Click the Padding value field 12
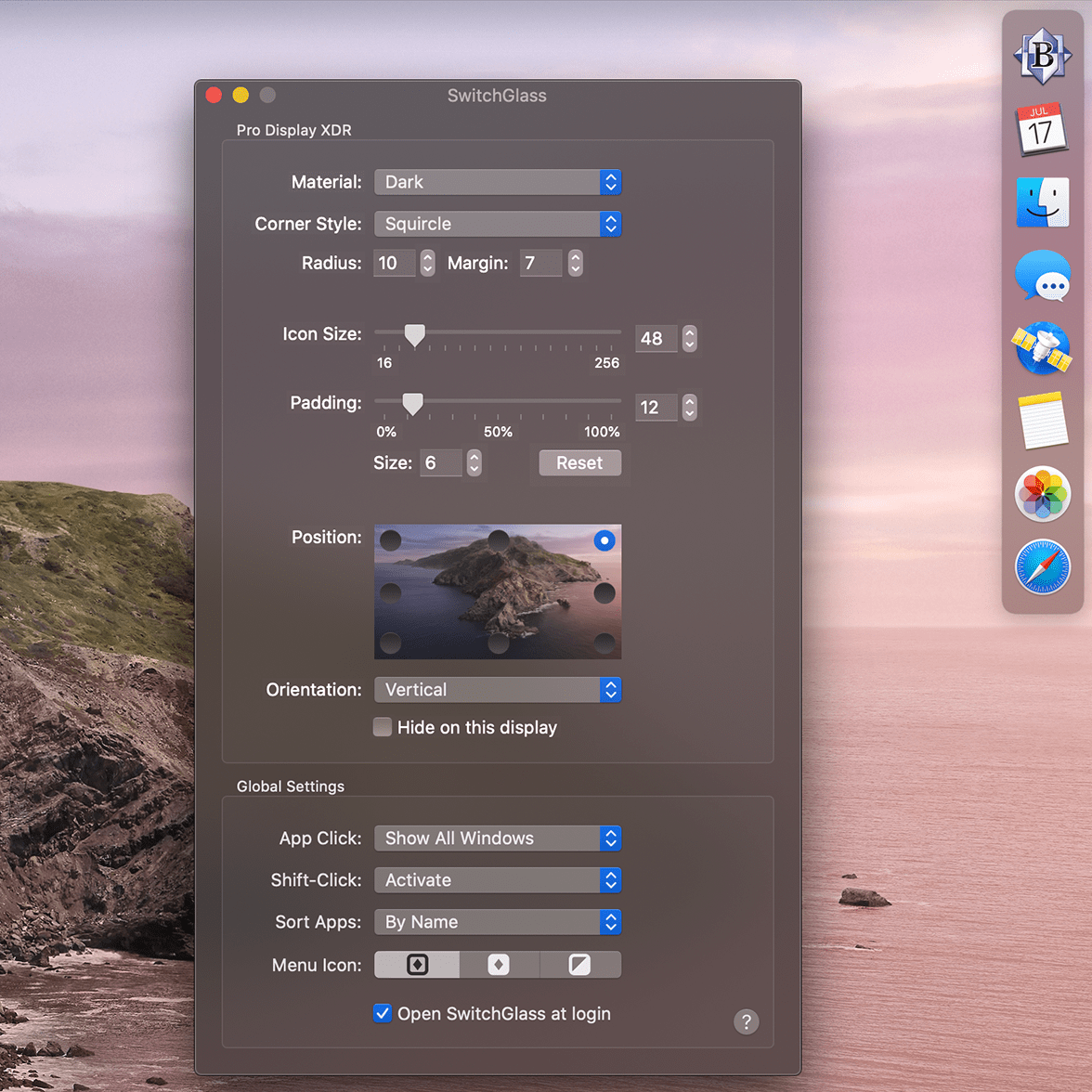This screenshot has height=1092, width=1092. pos(656,408)
